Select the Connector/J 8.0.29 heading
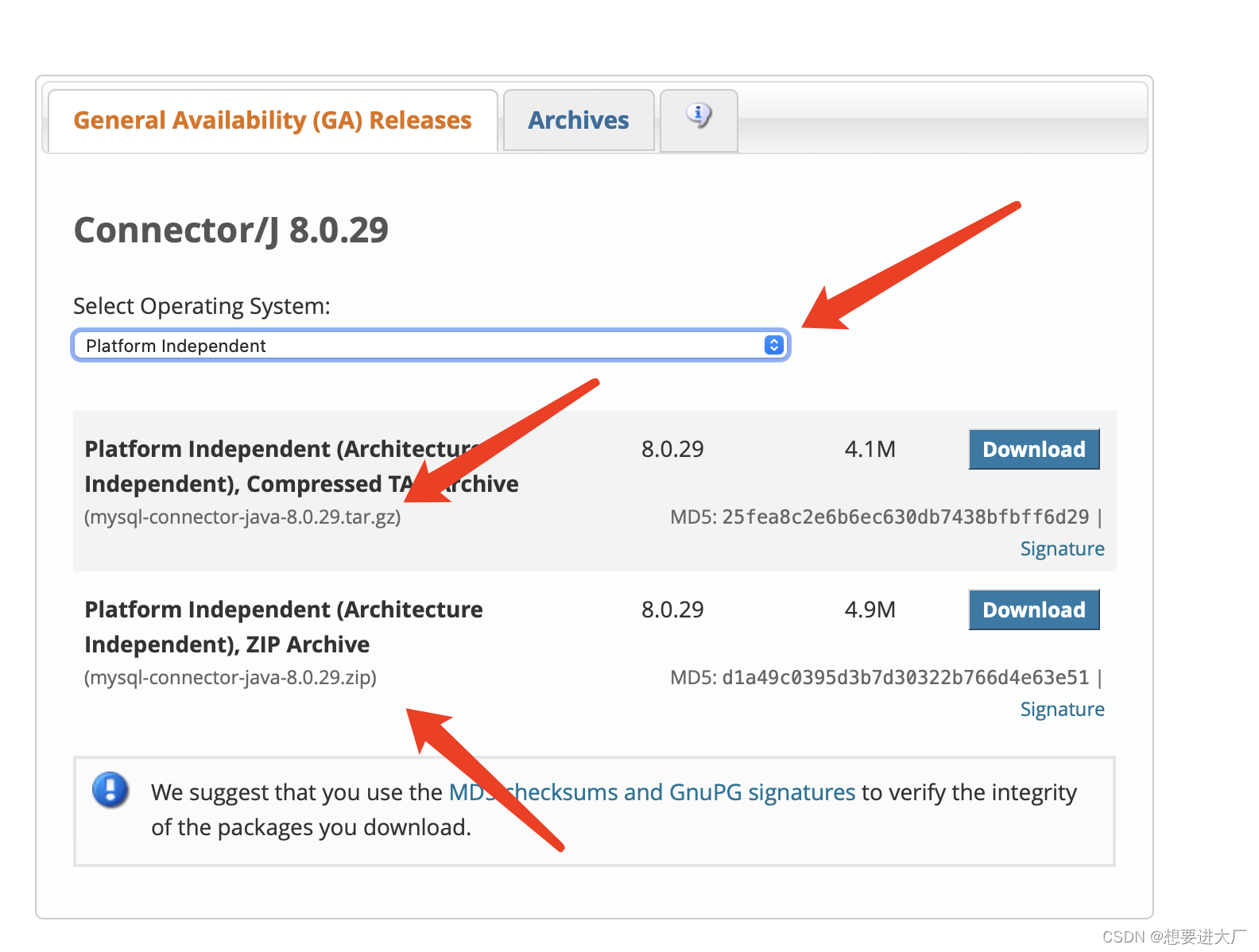This screenshot has height=952, width=1259. [231, 230]
